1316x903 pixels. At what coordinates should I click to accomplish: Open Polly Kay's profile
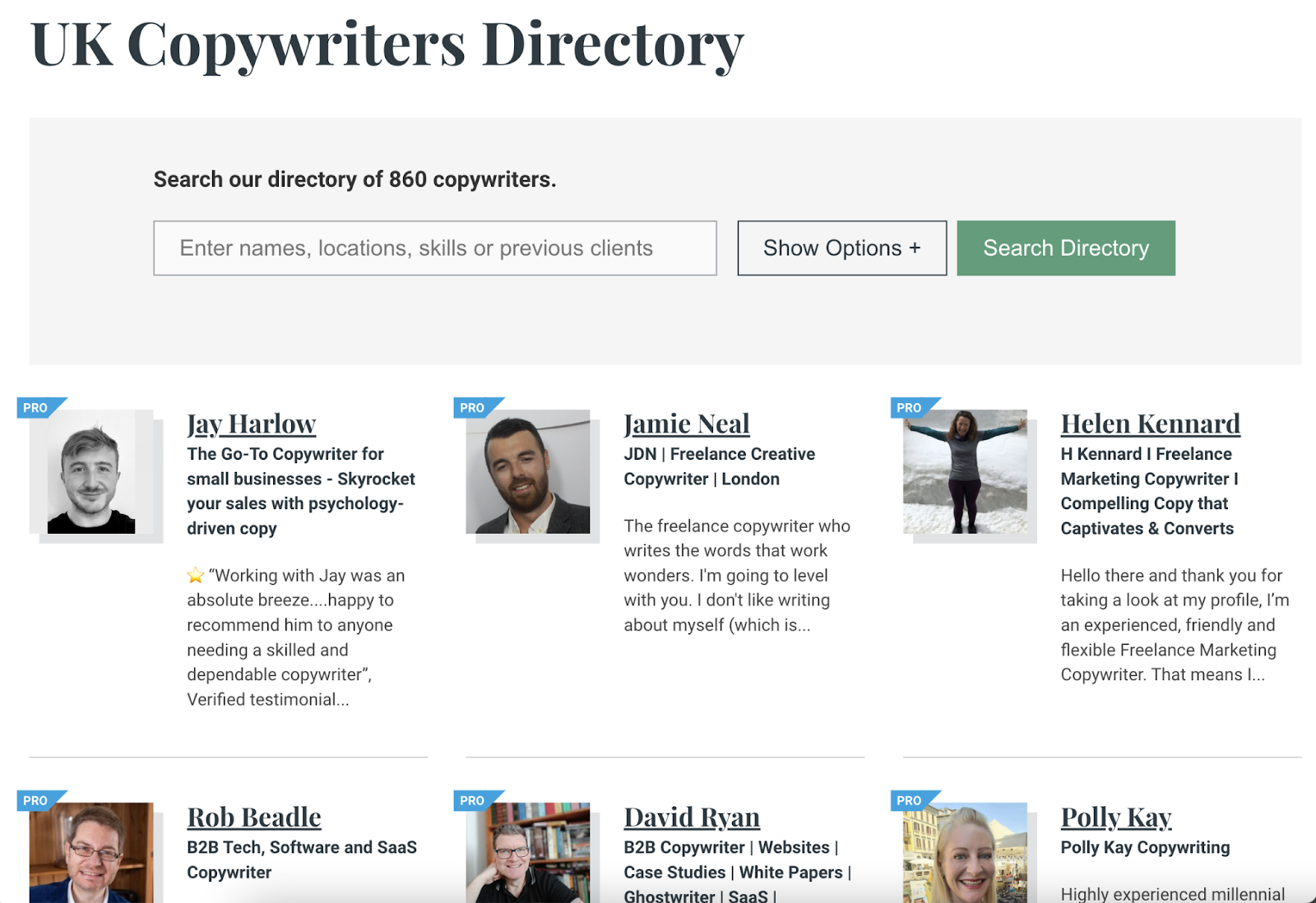(1116, 817)
